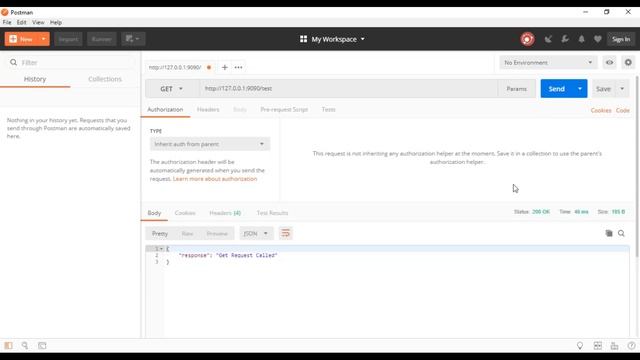The height and width of the screenshot is (360, 640).
Task: Collapse JSON line 1 fold arrow
Action: coord(162,249)
